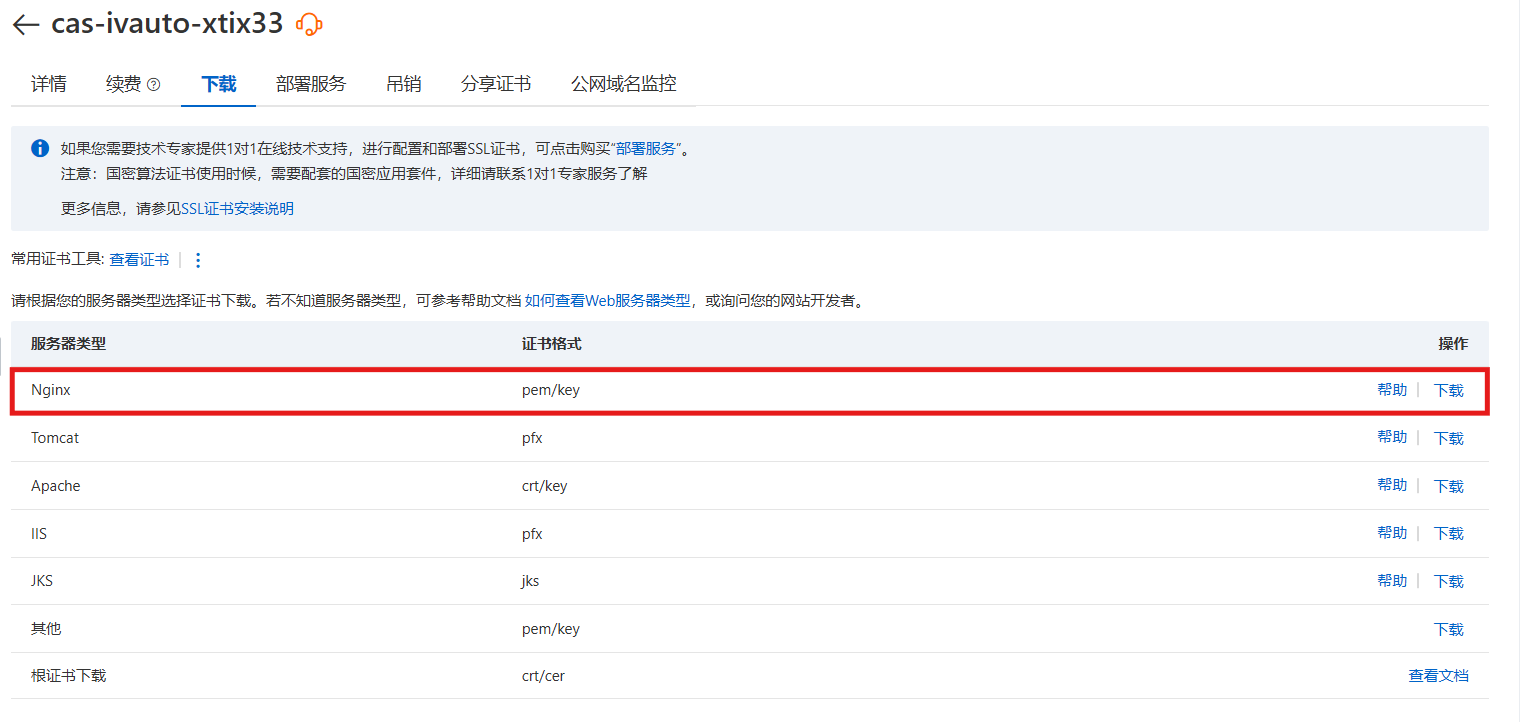Click the 如何查看Web服务器类型 help link

607,301
